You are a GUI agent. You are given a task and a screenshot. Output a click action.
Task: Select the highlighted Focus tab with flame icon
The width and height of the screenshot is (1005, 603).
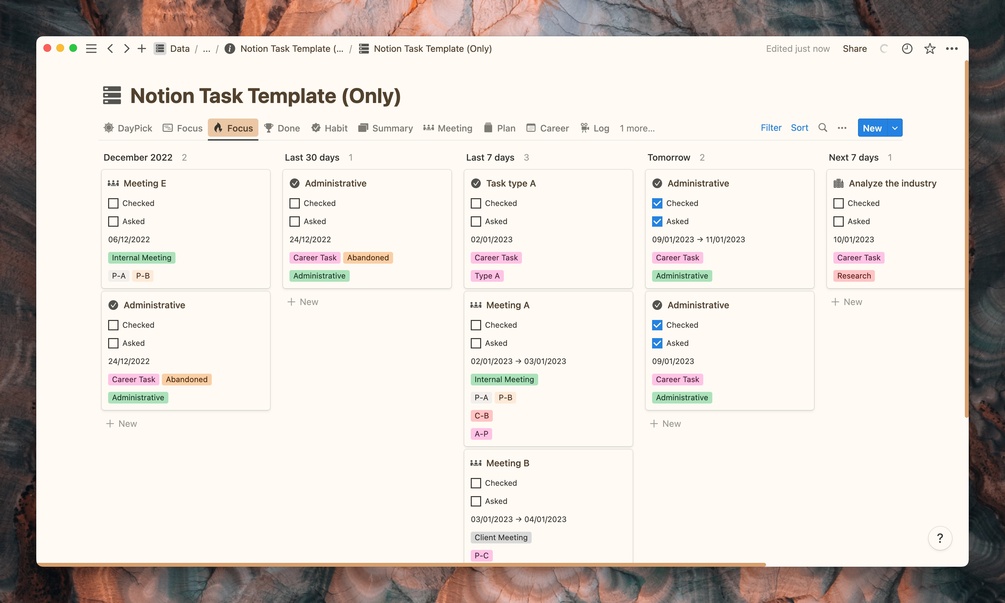tap(233, 128)
